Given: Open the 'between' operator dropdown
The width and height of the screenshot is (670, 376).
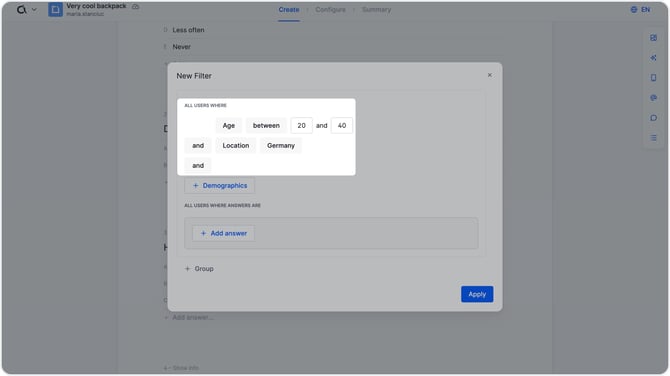Looking at the screenshot, I should click(266, 126).
